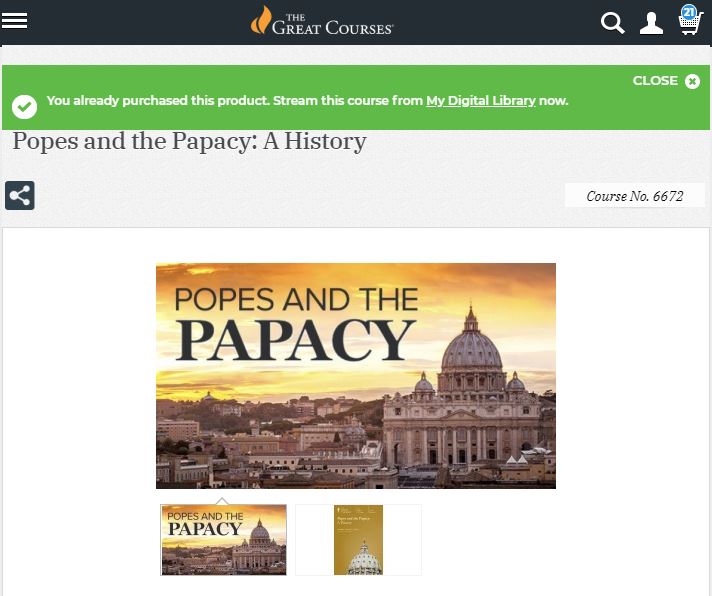Click the CLOSE text on green banner
Viewport: 712px width, 596px height.
click(655, 80)
